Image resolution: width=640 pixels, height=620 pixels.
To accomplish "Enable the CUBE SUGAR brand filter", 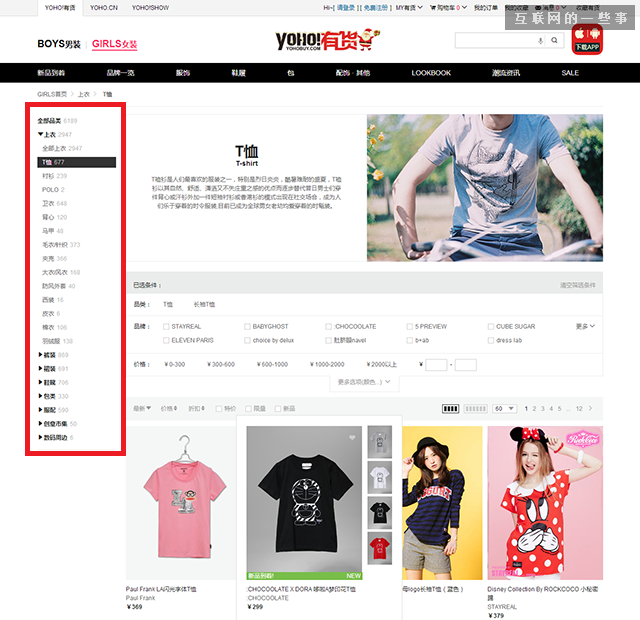I will pyautogui.click(x=491, y=326).
